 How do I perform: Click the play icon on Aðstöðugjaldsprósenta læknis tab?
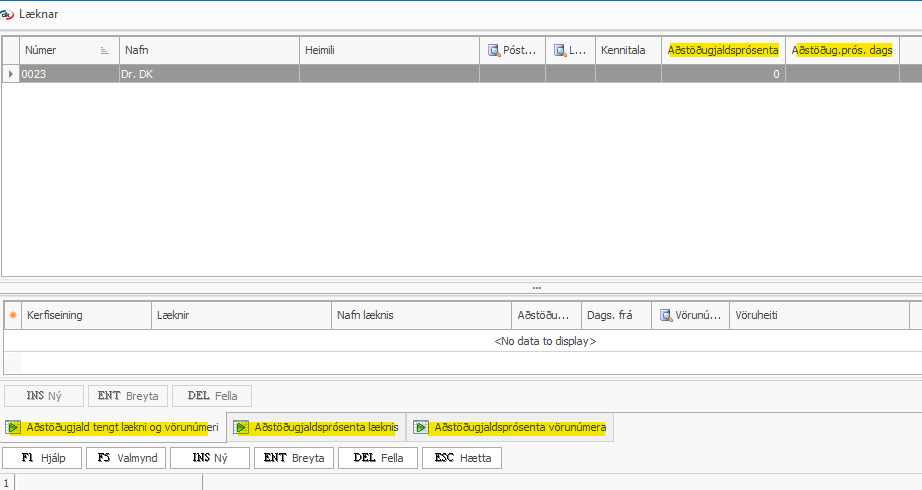click(241, 427)
